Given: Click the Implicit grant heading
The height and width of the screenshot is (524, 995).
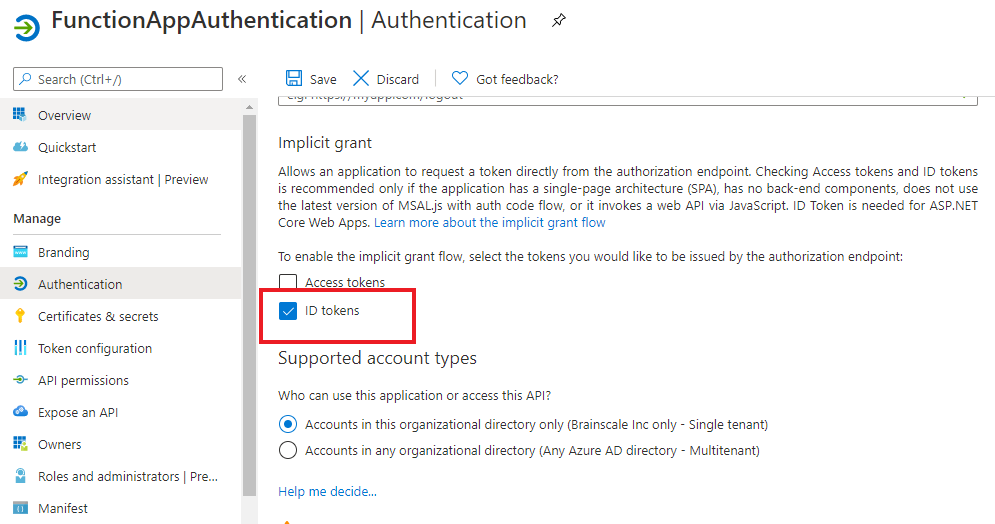Looking at the screenshot, I should pos(325,143).
